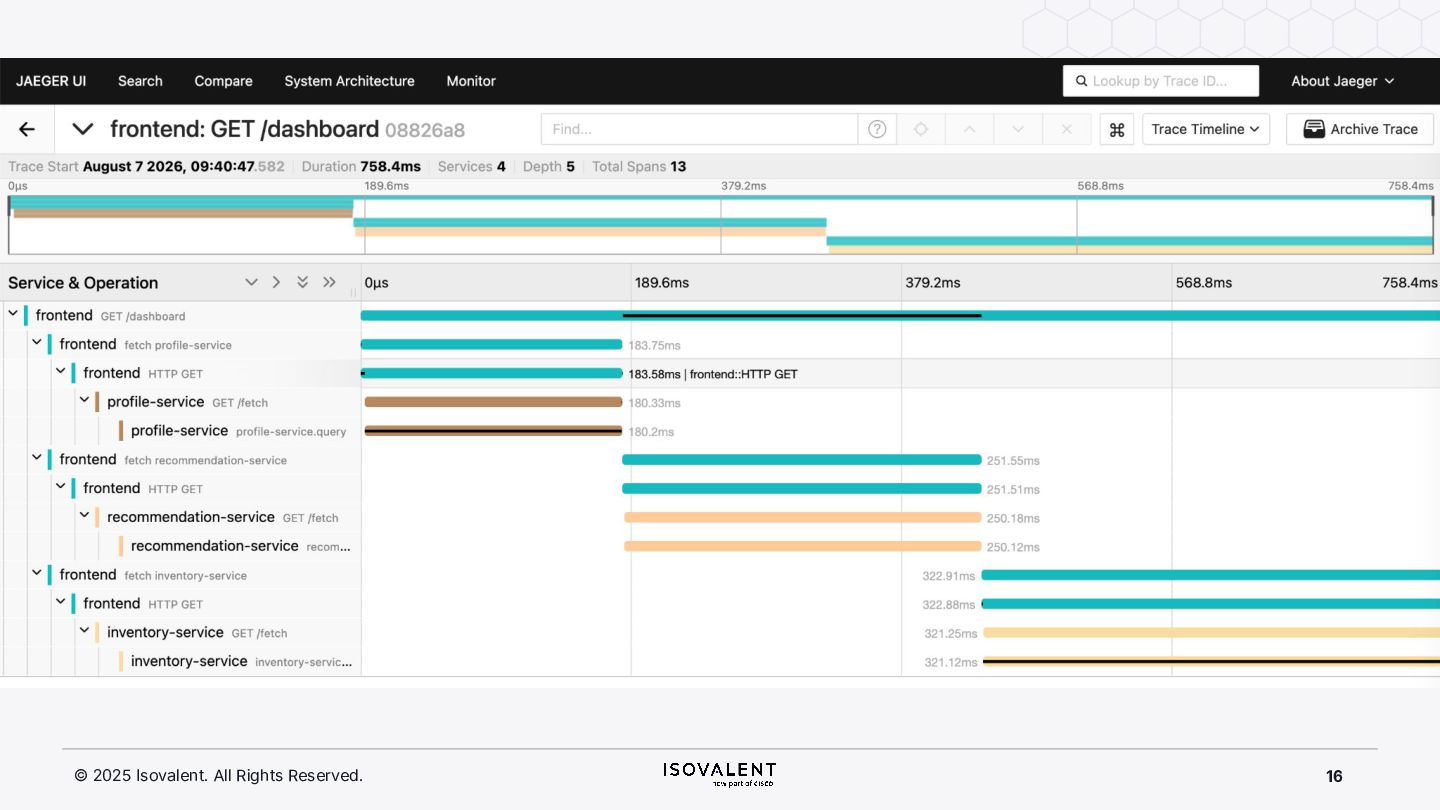Expand one level with single down chevron

(251, 282)
